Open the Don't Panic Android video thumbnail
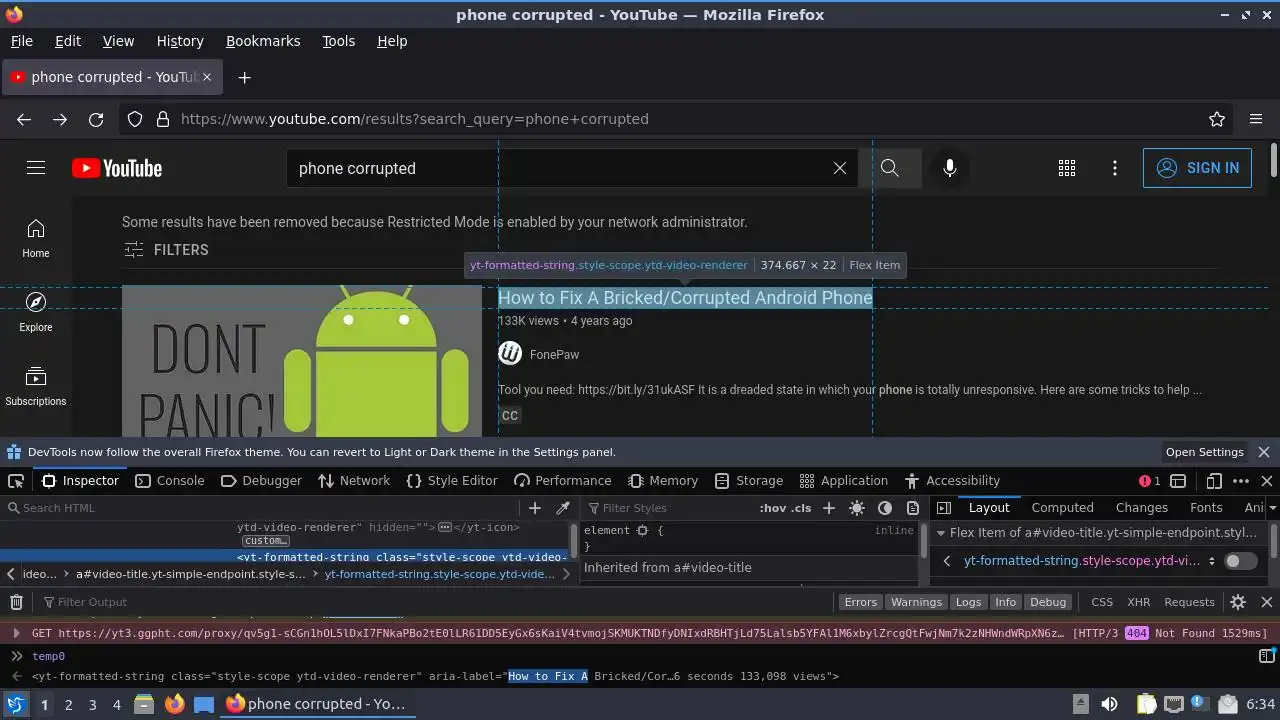Image resolution: width=1280 pixels, height=720 pixels. tap(302, 361)
